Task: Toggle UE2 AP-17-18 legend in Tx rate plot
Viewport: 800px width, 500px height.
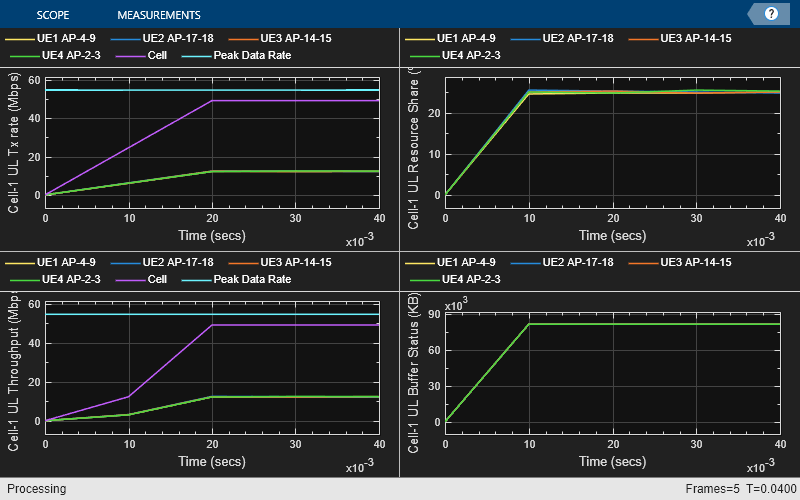Action: pos(162,38)
